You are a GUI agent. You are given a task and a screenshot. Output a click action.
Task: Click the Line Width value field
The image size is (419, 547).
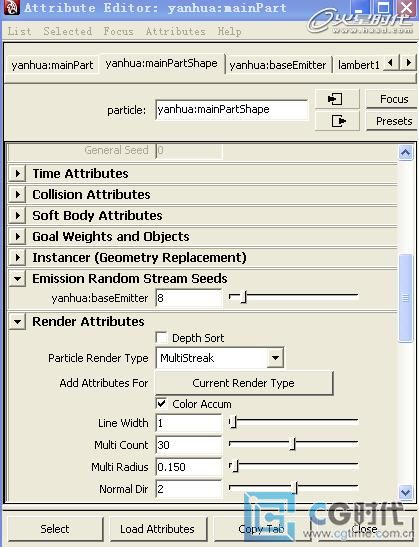(188, 423)
